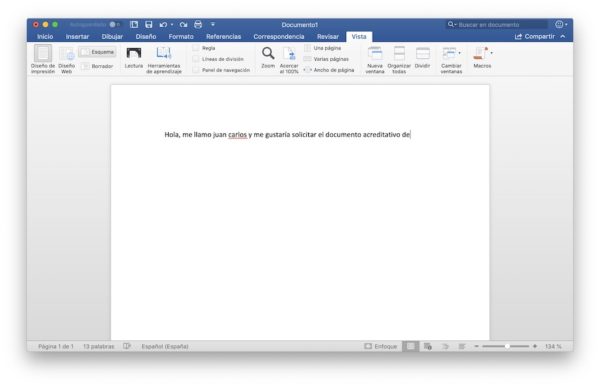This screenshot has width=600, height=387.
Task: Click the Vista tab
Action: pos(359,37)
